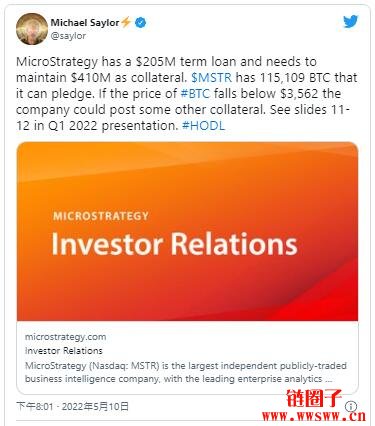Open the Michael Saylor display name
Screen dimensions: 375x426
click(85, 23)
